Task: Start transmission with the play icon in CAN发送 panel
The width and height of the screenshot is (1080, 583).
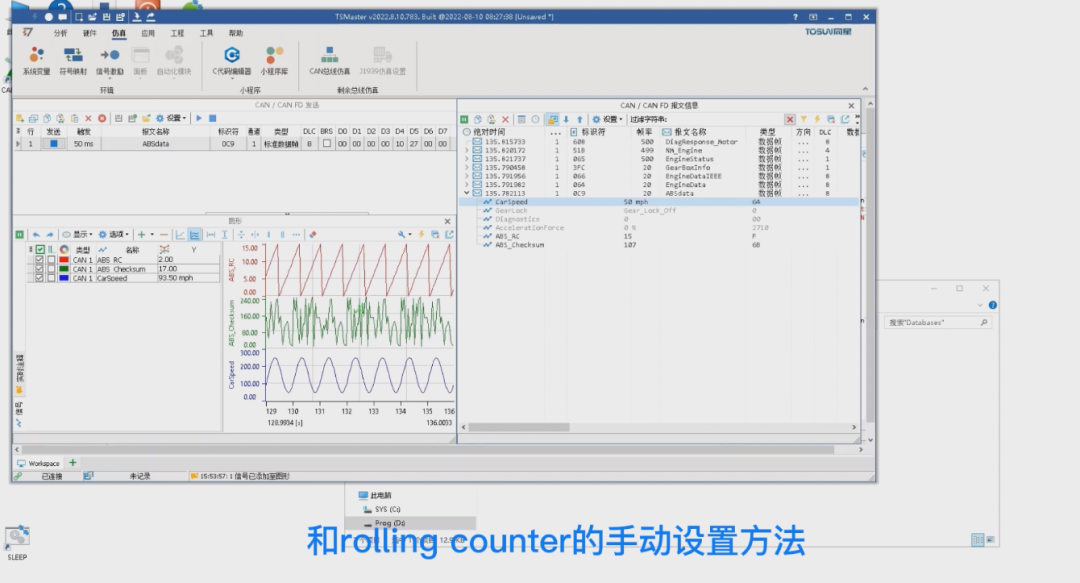Action: pos(200,118)
